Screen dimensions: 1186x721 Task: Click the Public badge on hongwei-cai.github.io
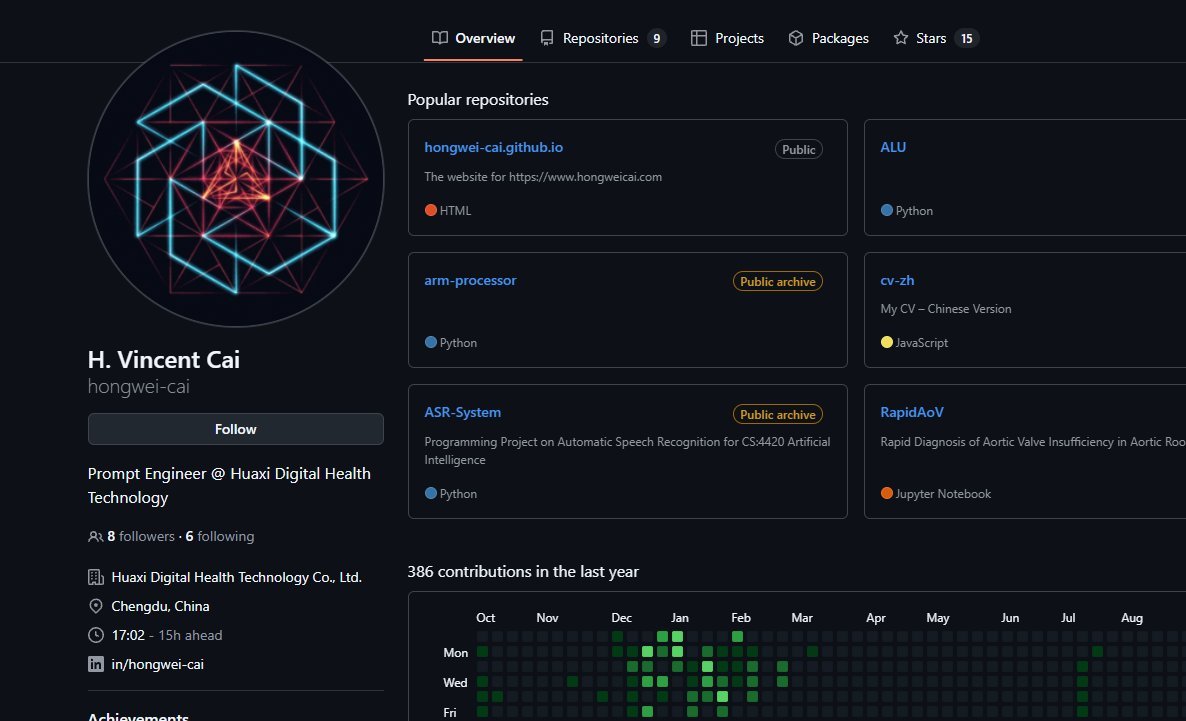point(799,150)
